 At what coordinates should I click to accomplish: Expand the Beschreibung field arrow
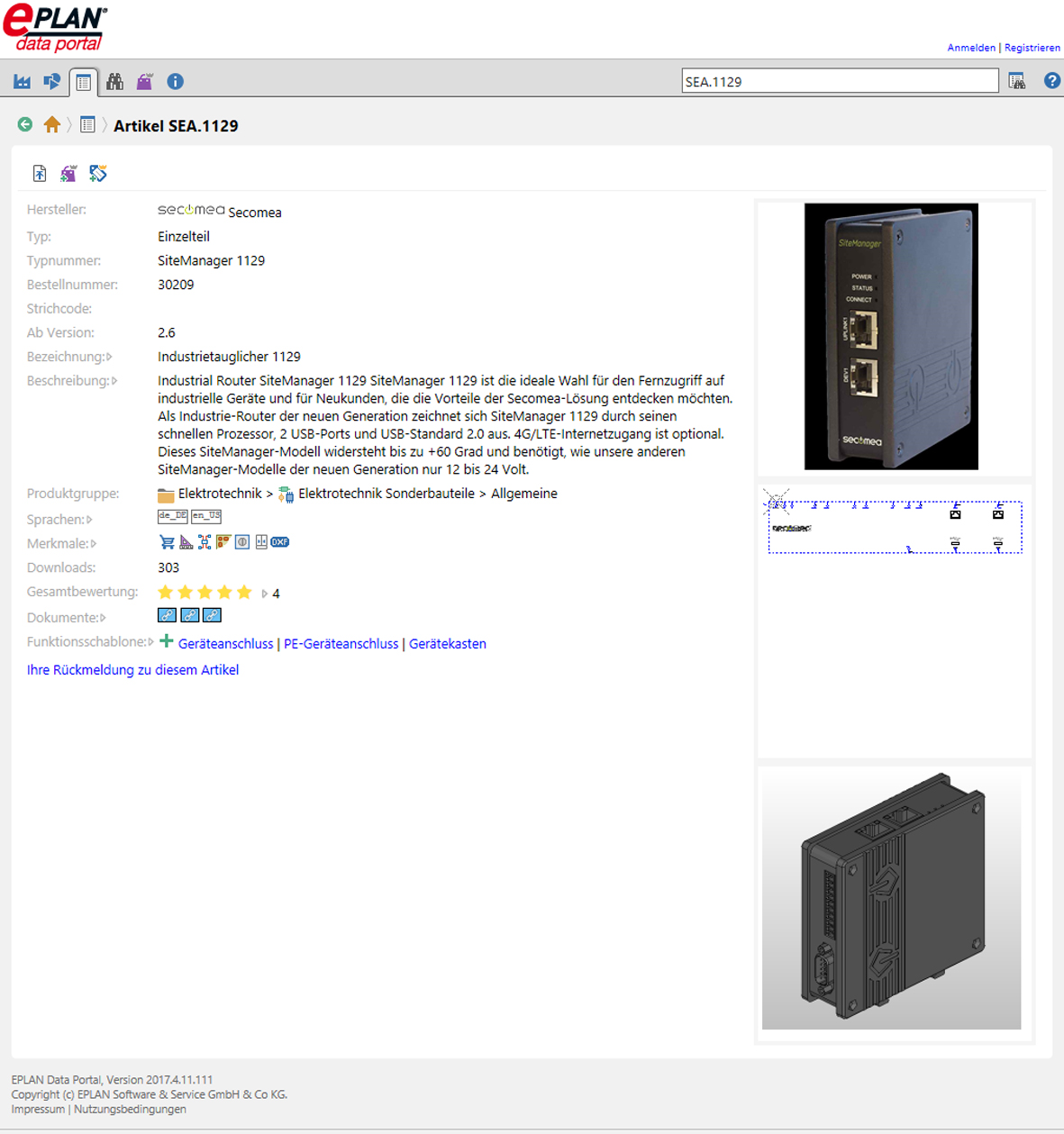114,381
